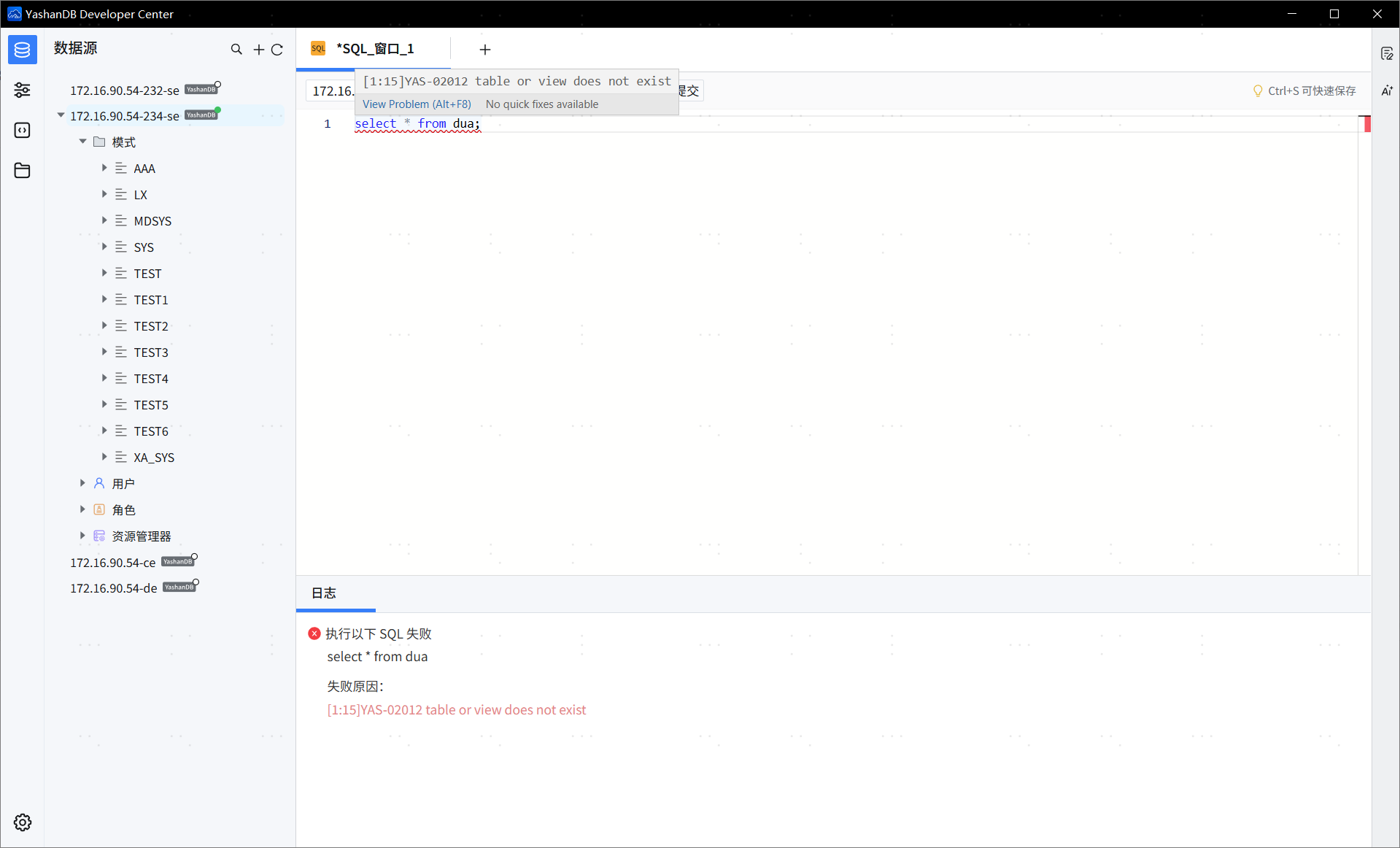Search data sources with magnifier icon
1400x848 pixels.
236,49
